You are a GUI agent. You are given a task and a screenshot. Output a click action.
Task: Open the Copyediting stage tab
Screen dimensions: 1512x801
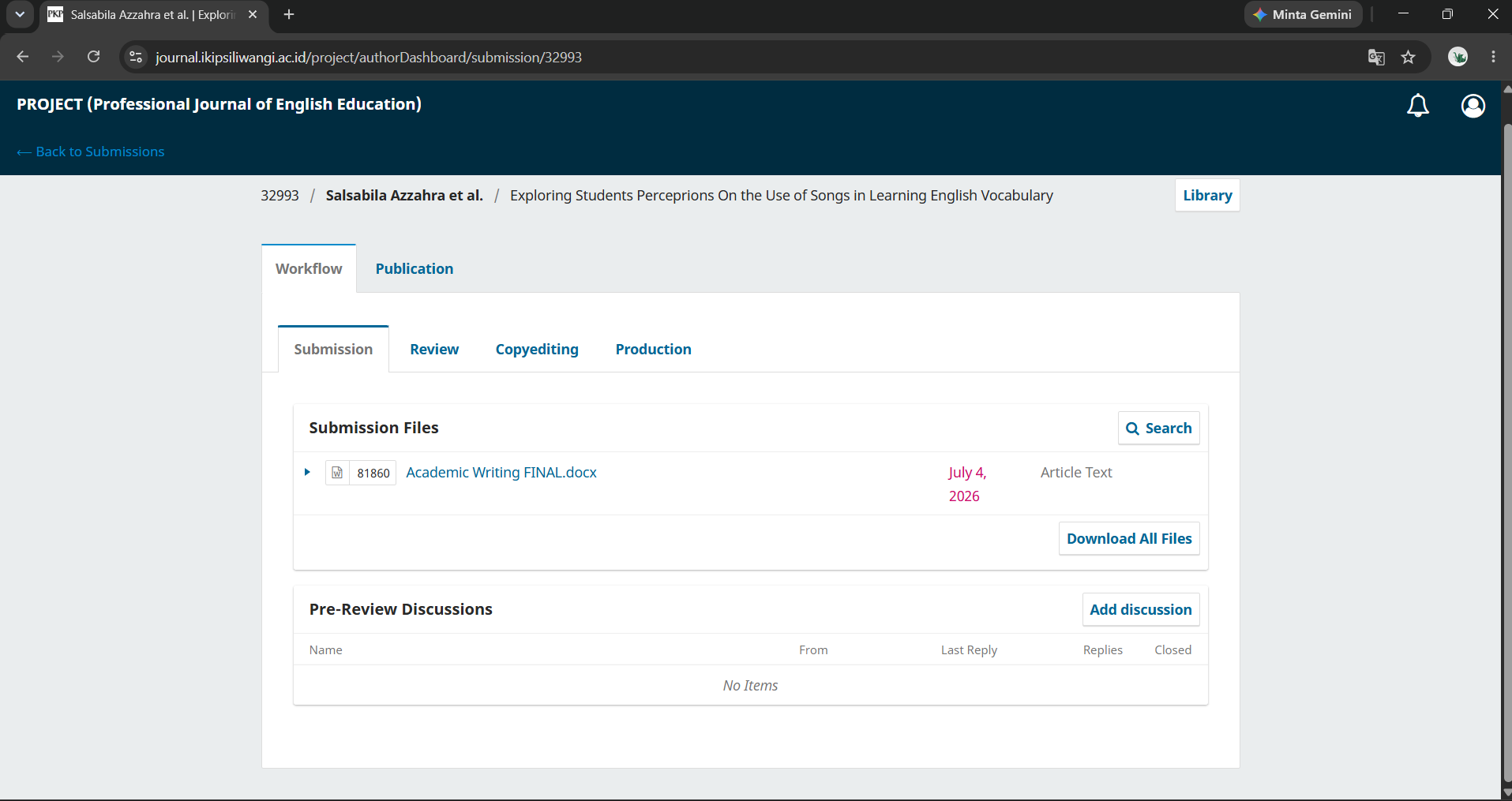pyautogui.click(x=537, y=349)
